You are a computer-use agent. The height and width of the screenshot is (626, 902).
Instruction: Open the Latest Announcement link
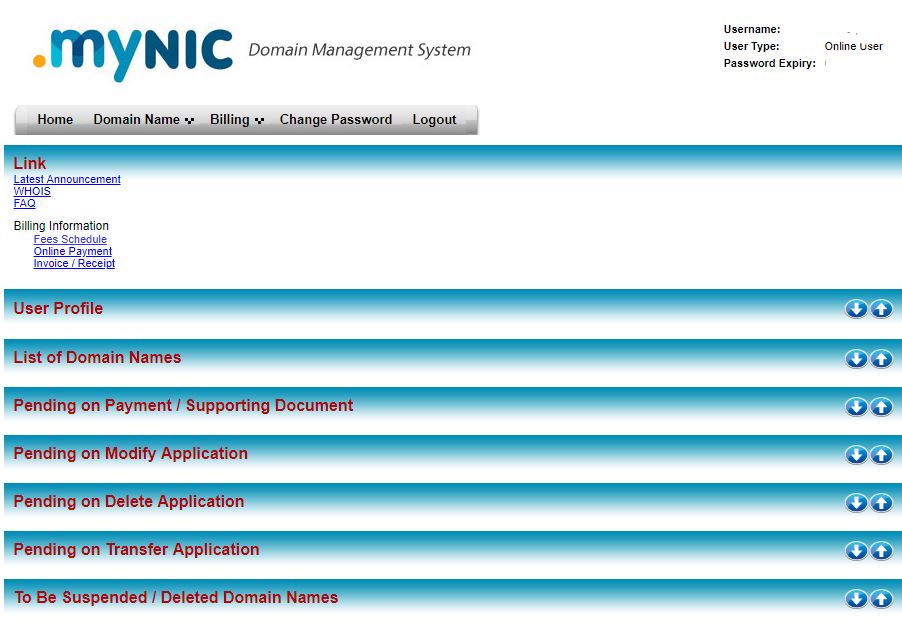(67, 180)
